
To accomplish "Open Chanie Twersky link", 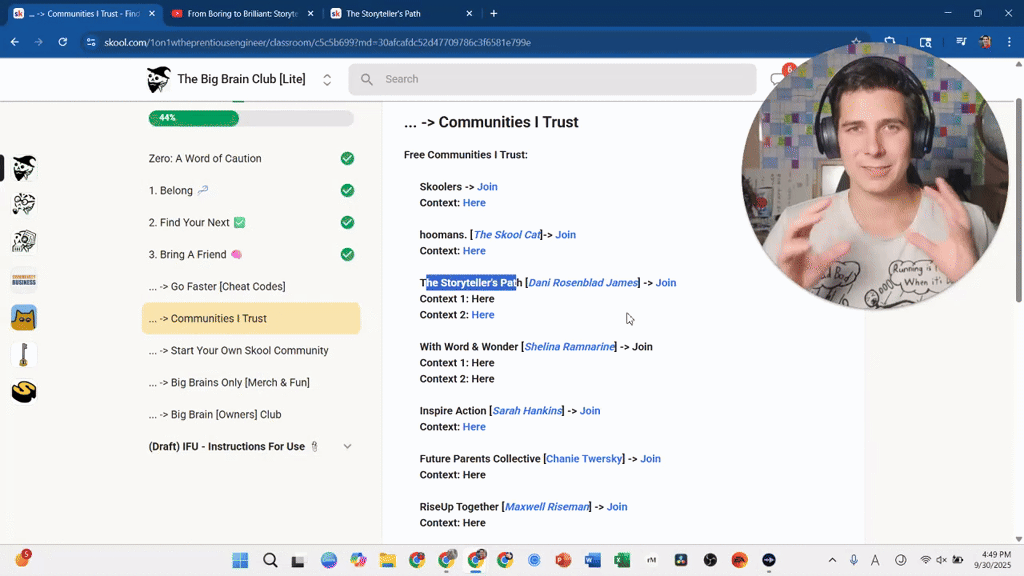I will (584, 458).
